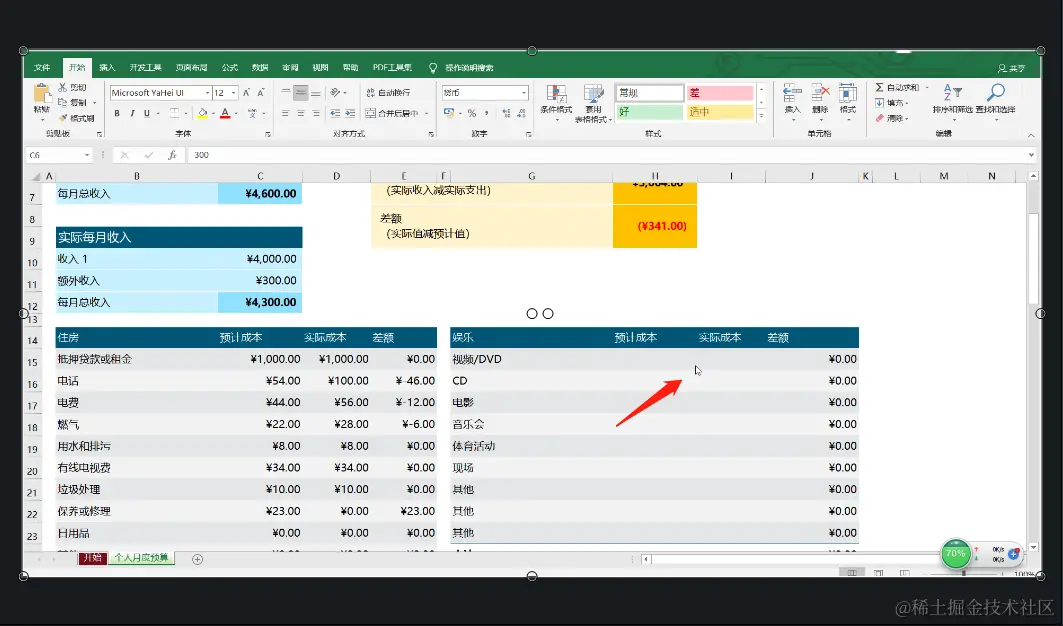Click the text orientation icon
The width and height of the screenshot is (1063, 626).
coord(335,92)
